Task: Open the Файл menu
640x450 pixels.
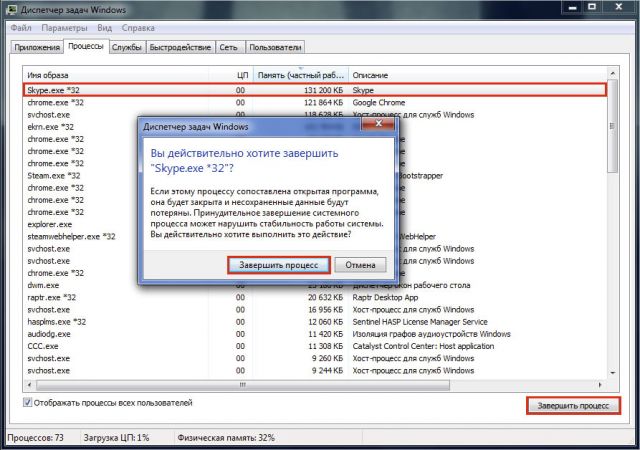Action: pos(21,28)
